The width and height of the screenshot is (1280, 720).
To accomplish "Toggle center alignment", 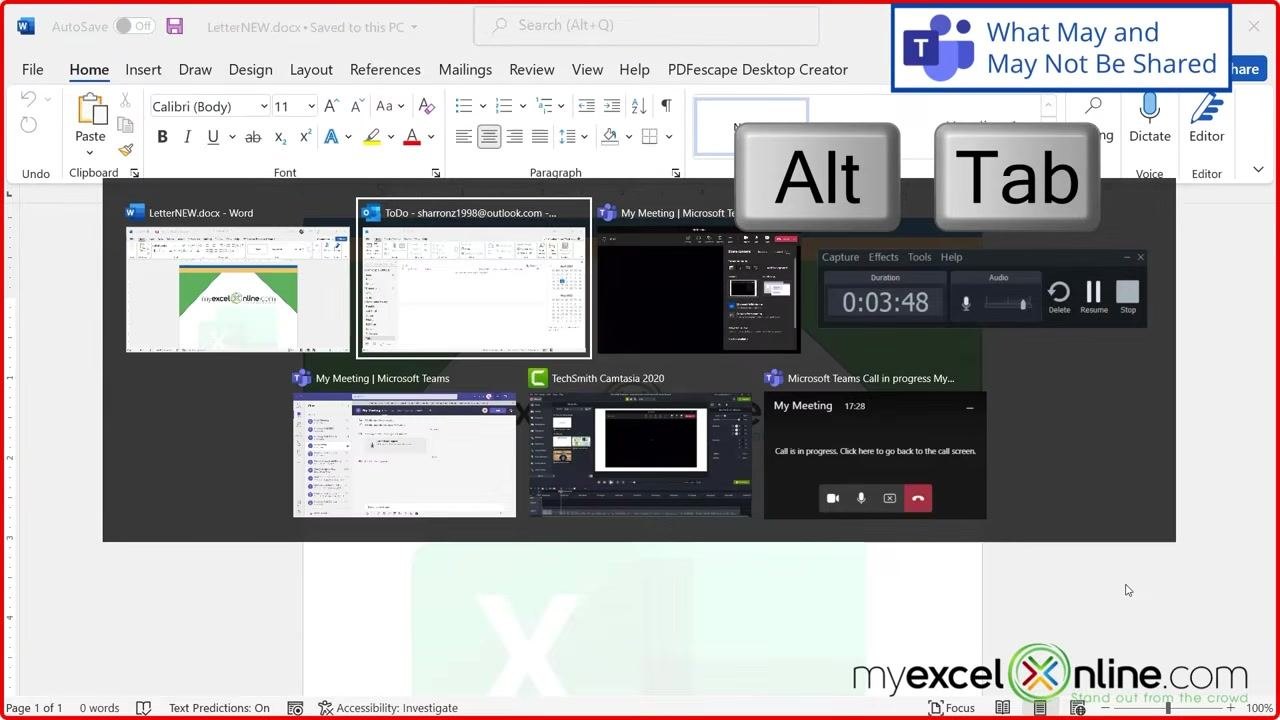I will pyautogui.click(x=489, y=137).
